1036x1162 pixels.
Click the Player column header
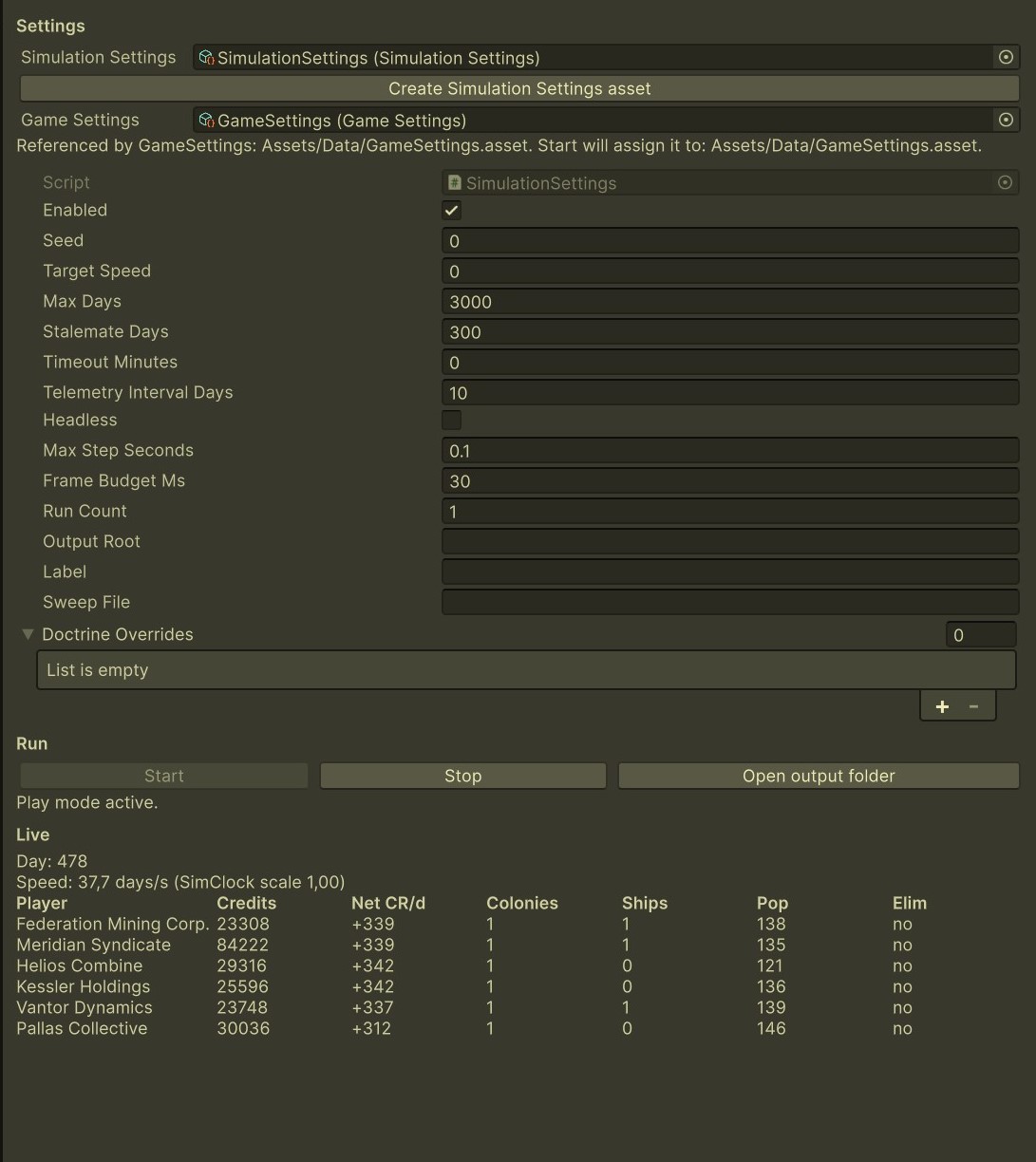pos(42,903)
